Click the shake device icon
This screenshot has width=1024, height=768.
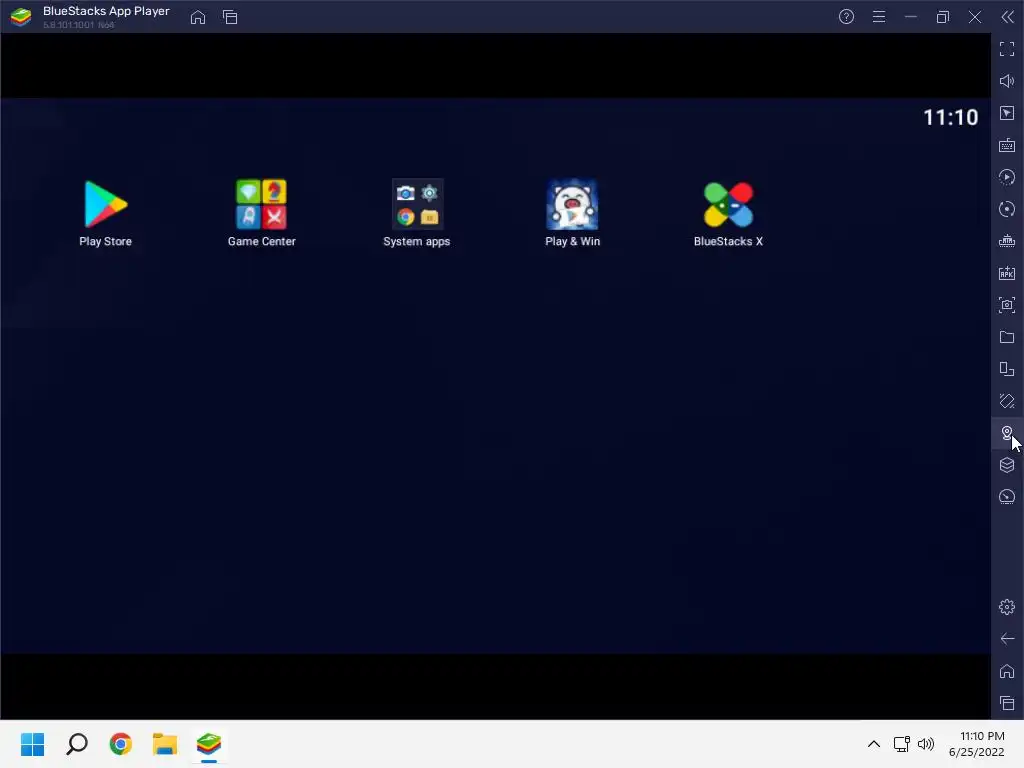click(1007, 401)
